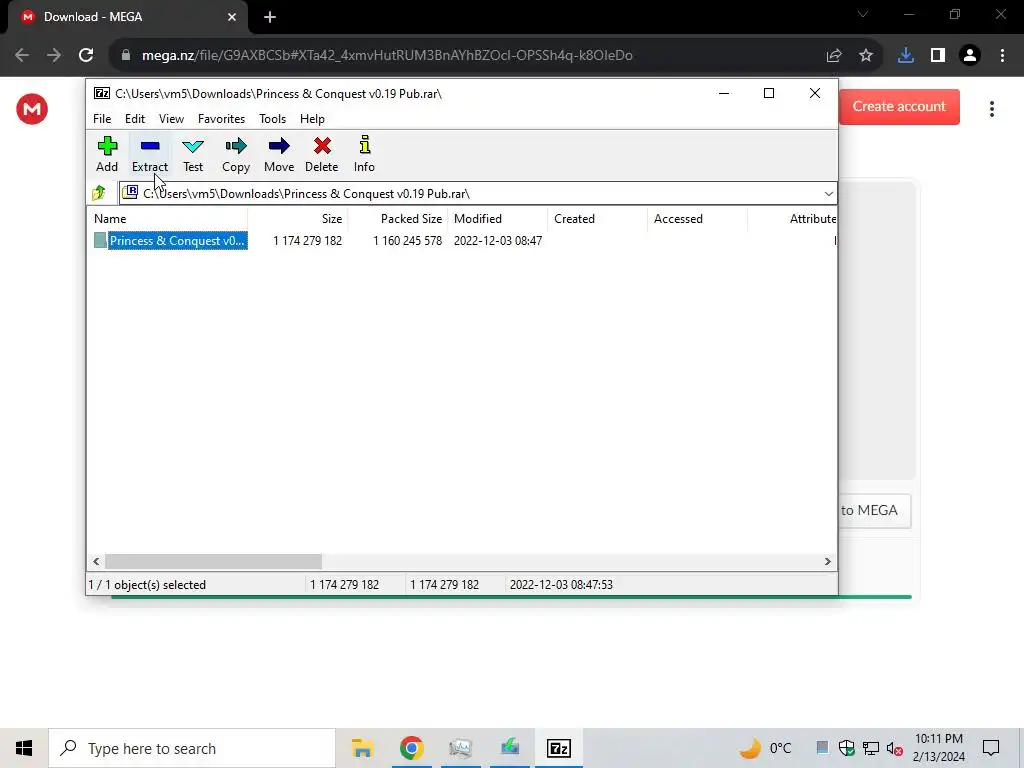Open the notification center icon

point(991,748)
